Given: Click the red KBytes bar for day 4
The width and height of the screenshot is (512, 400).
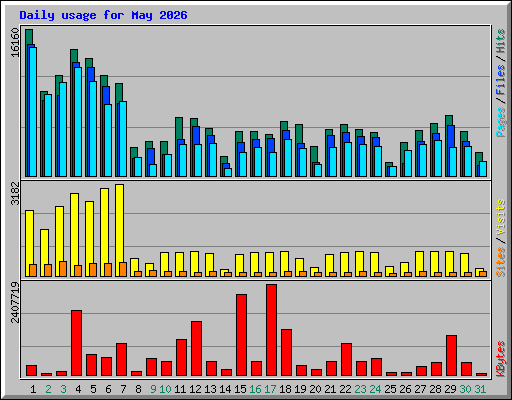Looking at the screenshot, I should click(x=77, y=343).
